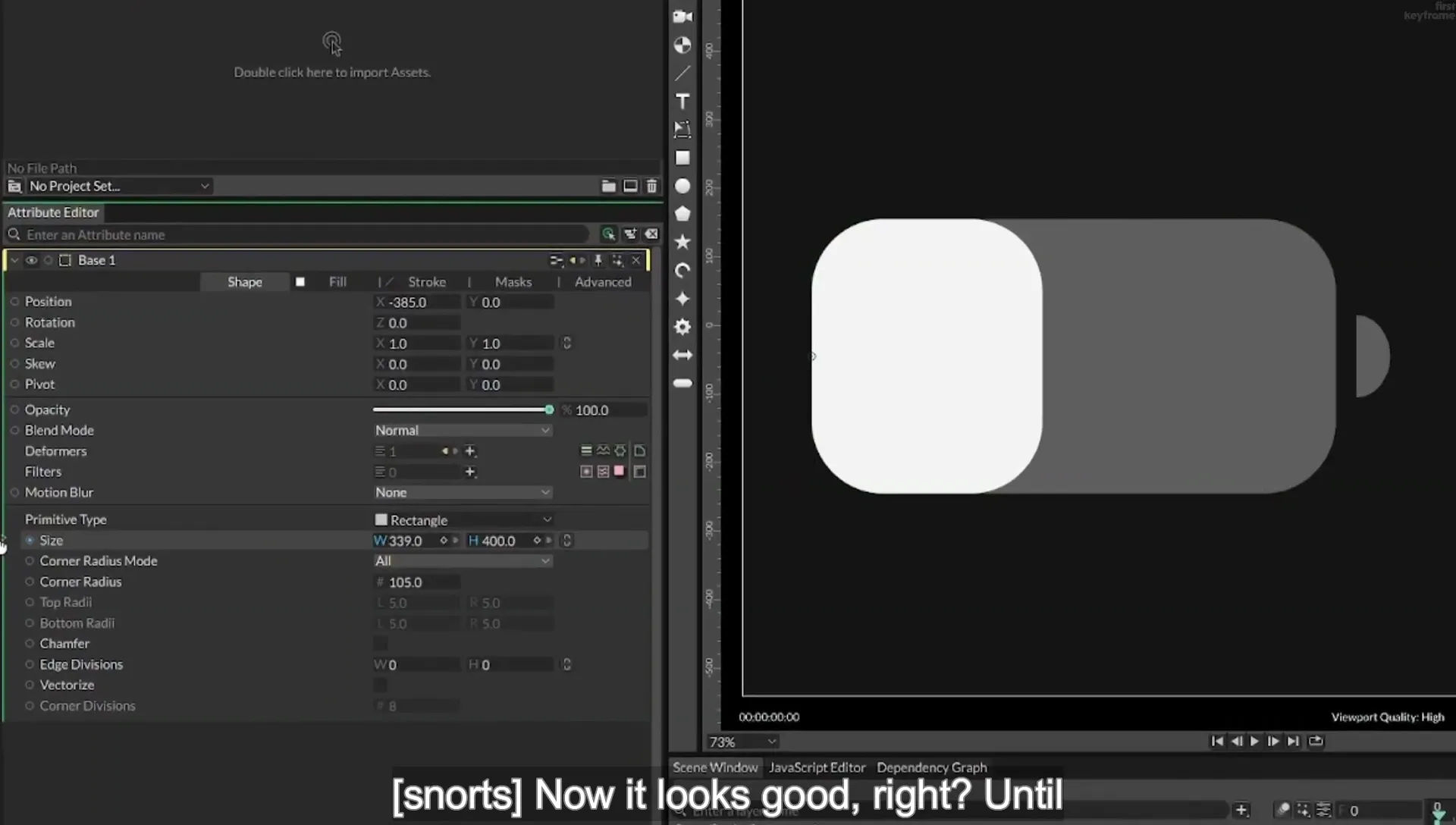Select the Ellipse shape tool
Image resolution: width=1456 pixels, height=825 pixels.
coord(682,186)
